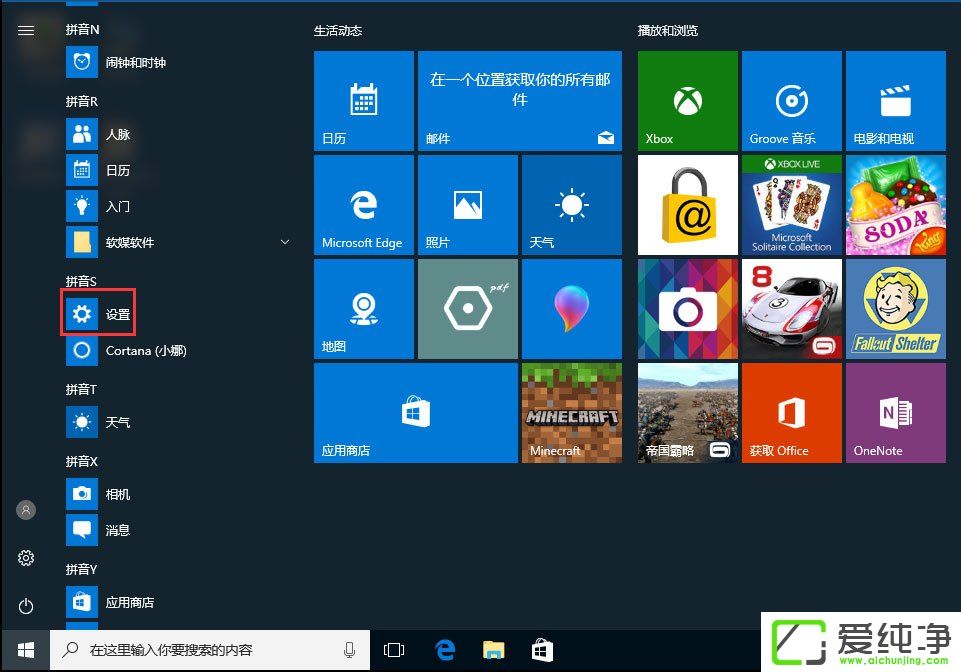
Task: Expand the 软媒软件 folder chevron
Action: point(285,242)
